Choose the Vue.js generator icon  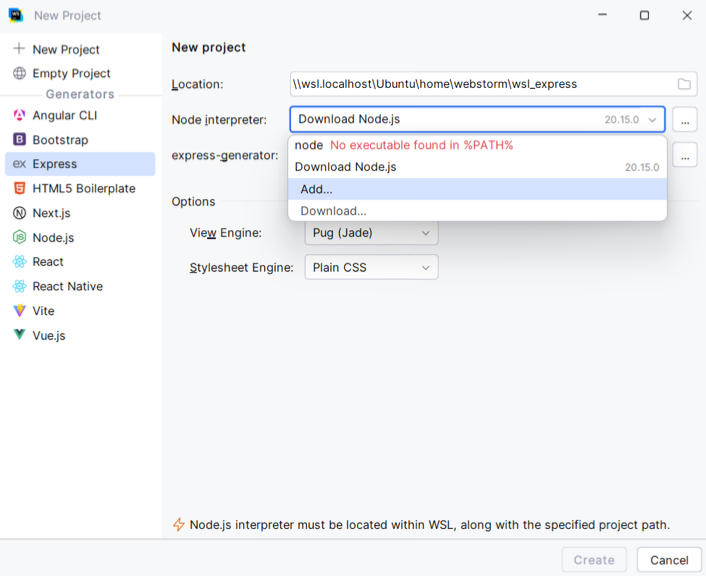[x=19, y=335]
